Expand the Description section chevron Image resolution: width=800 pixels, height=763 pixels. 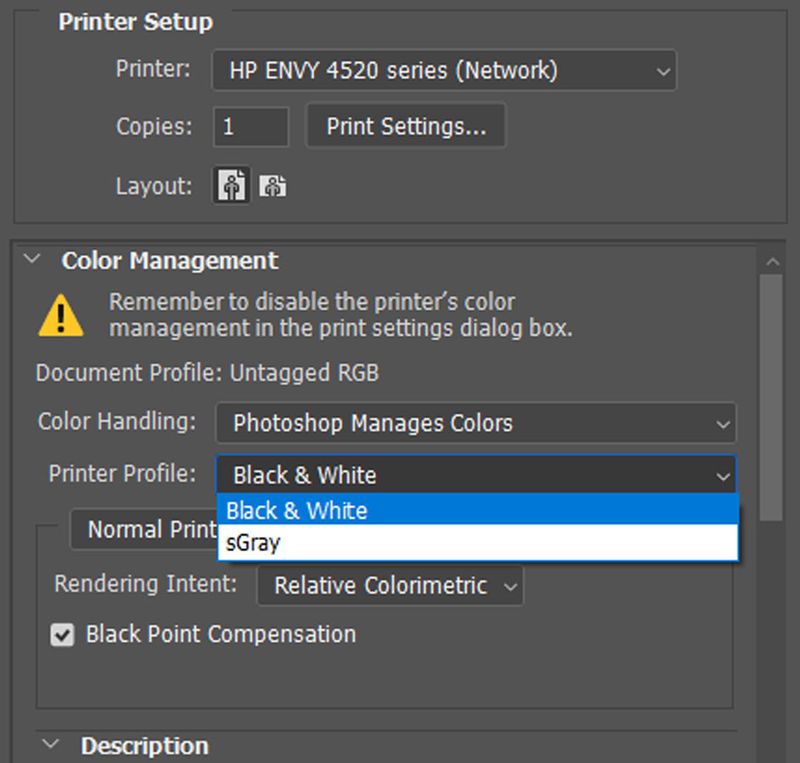point(52,745)
